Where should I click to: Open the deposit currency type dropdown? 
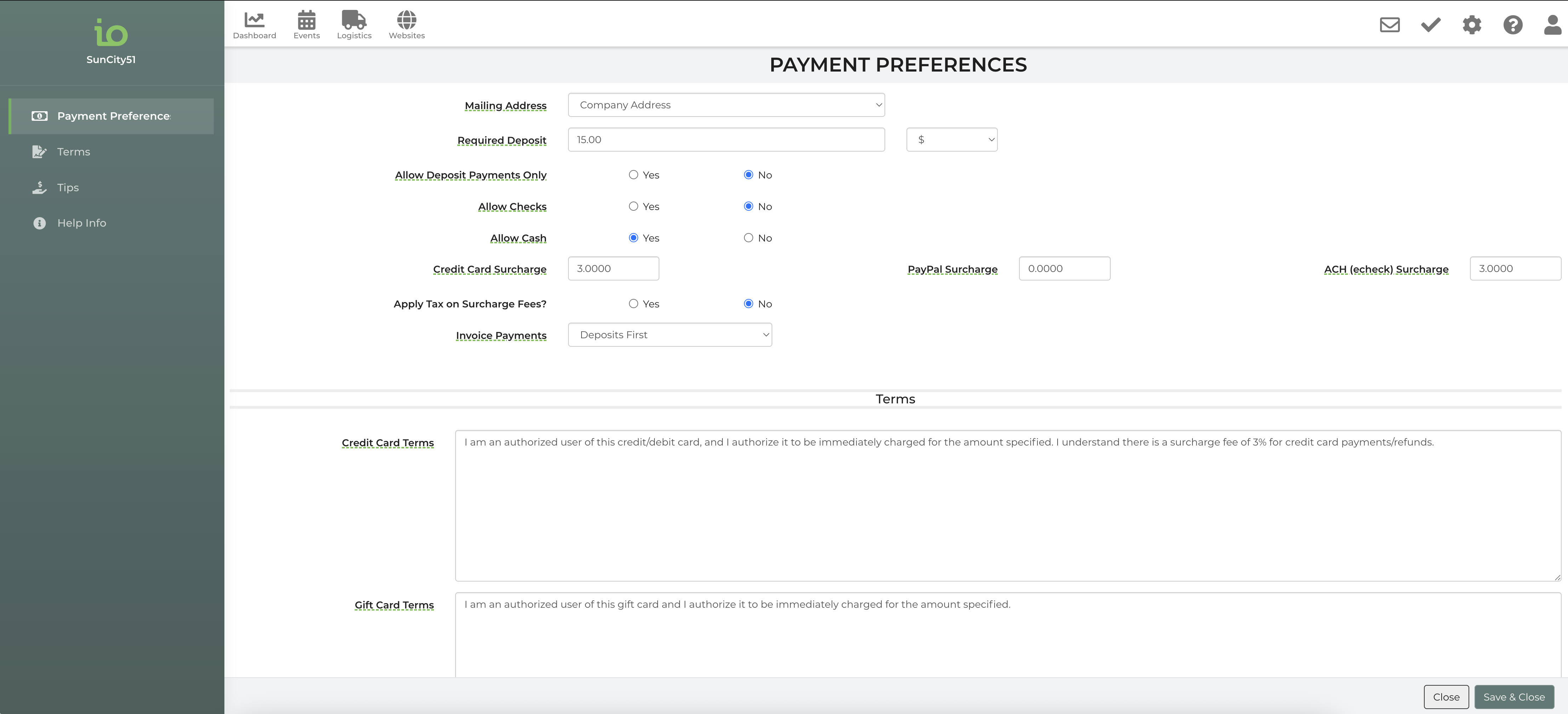coord(951,140)
